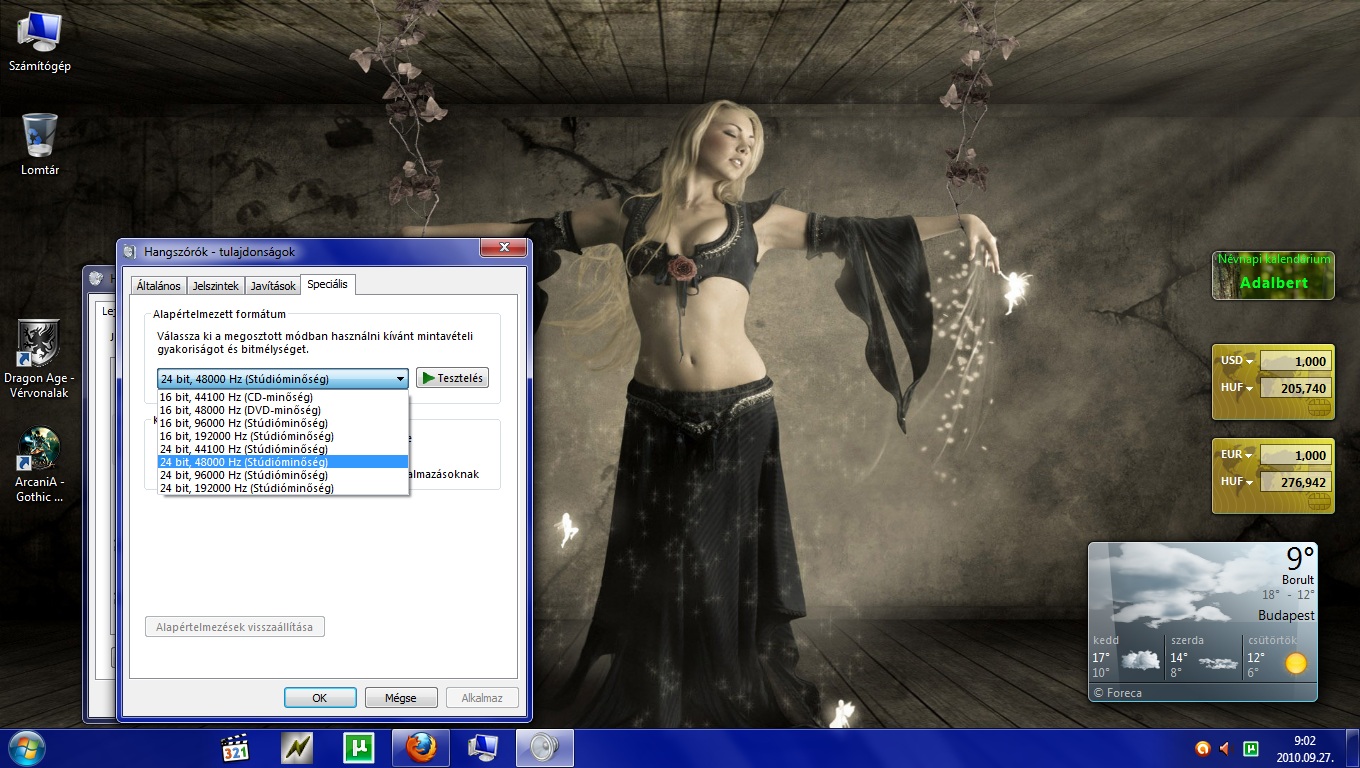The image size is (1360, 768).
Task: Click the sun icon for csütörtök forecast
Action: pyautogui.click(x=1296, y=663)
